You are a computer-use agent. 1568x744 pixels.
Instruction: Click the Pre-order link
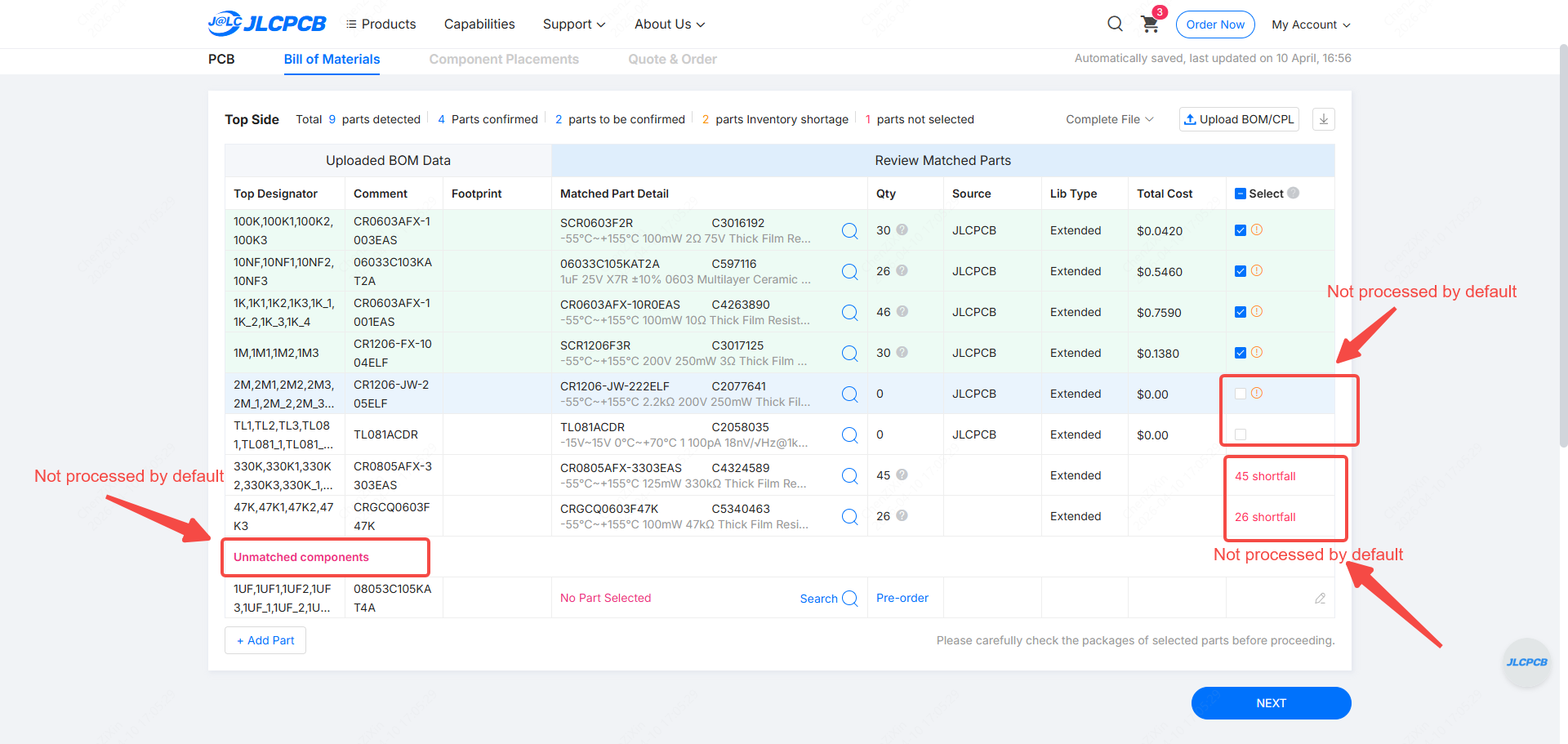coord(902,598)
